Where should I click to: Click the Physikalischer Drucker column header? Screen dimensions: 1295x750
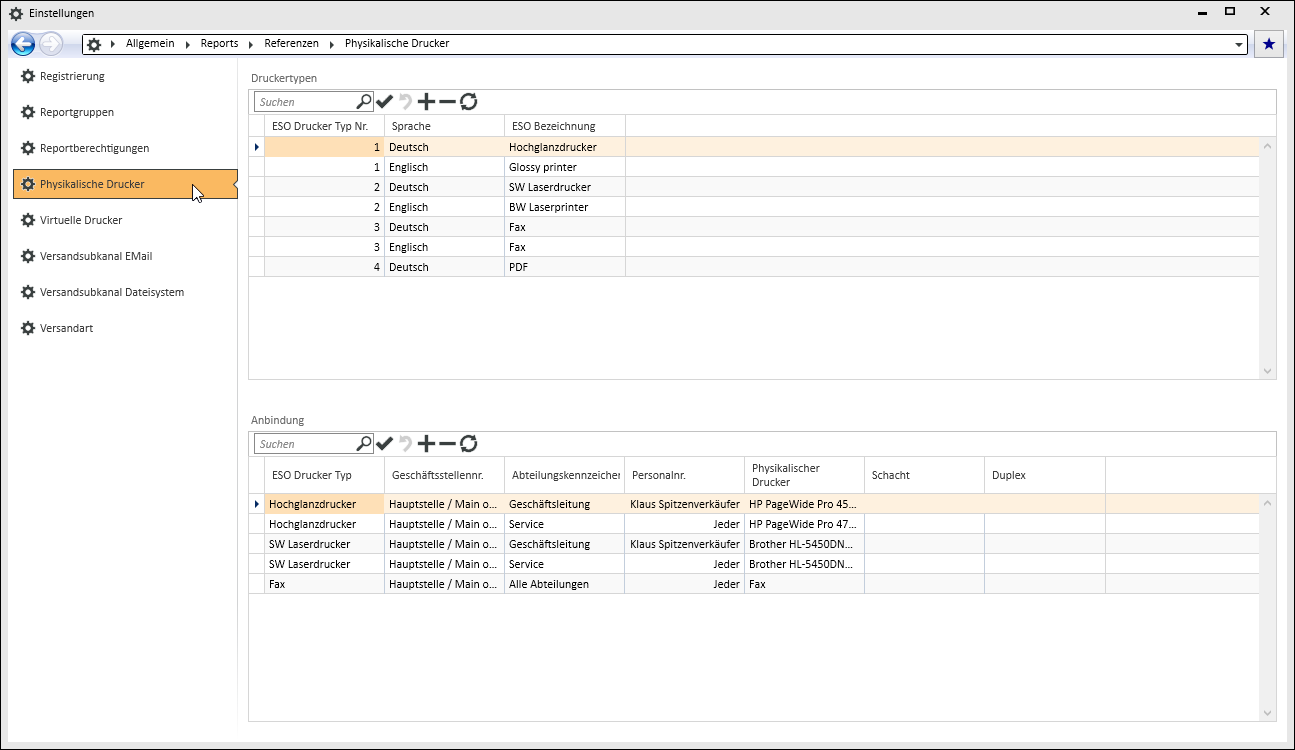[804, 475]
